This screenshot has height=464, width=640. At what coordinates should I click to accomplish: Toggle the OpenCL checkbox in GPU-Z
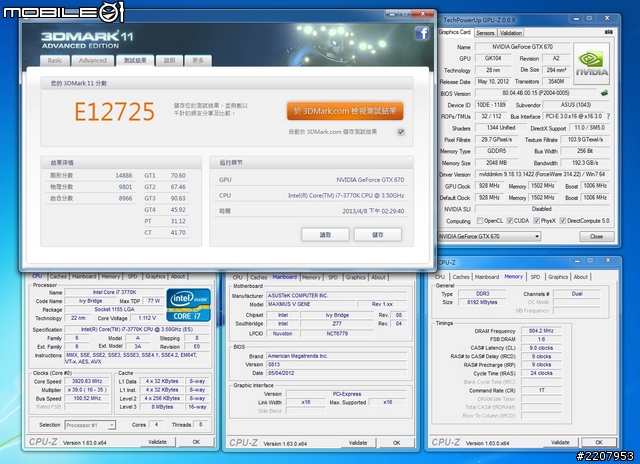coord(480,221)
